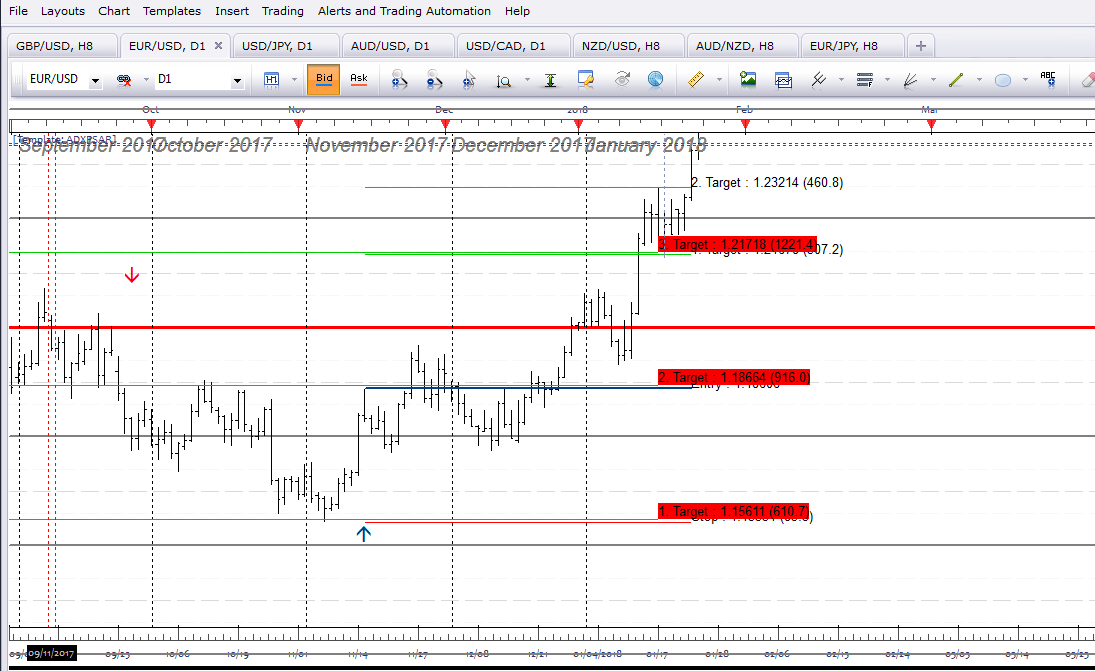
Task: Expand the pitchfork tool dropdown arrow
Action: pos(841,80)
